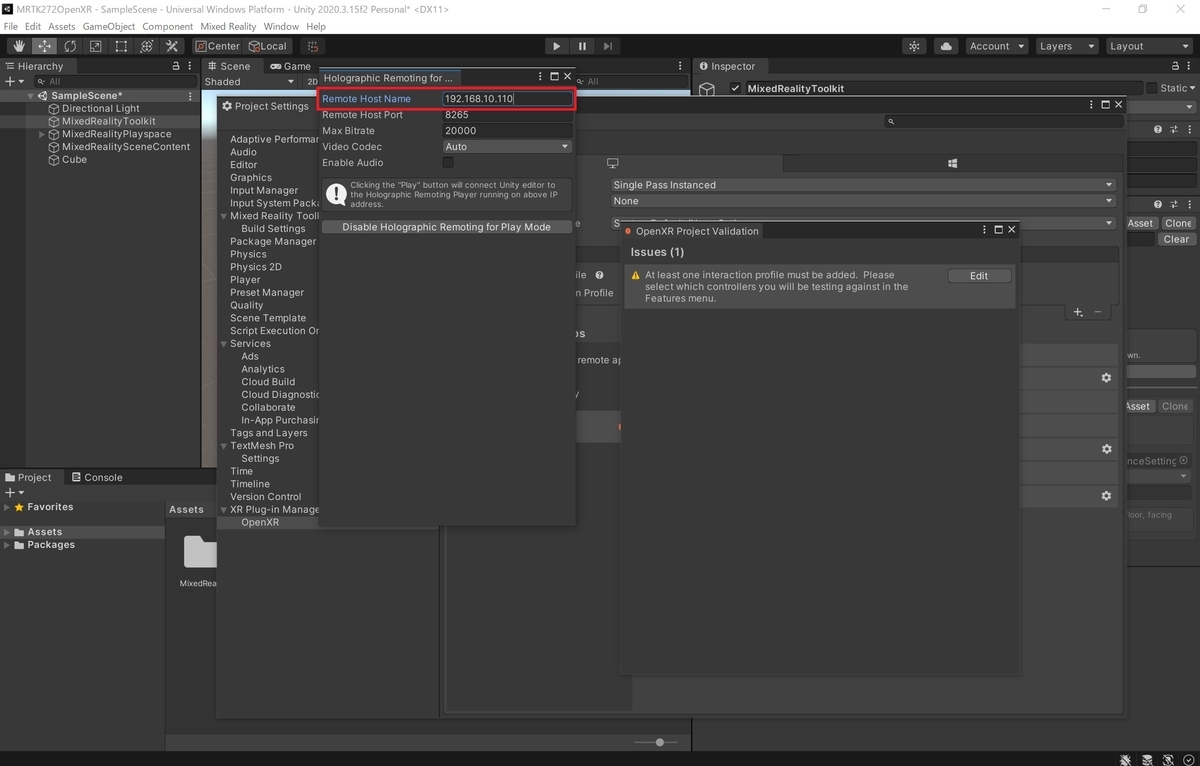Toggle Local handle rotation
Image resolution: width=1200 pixels, height=766 pixels.
(268, 46)
